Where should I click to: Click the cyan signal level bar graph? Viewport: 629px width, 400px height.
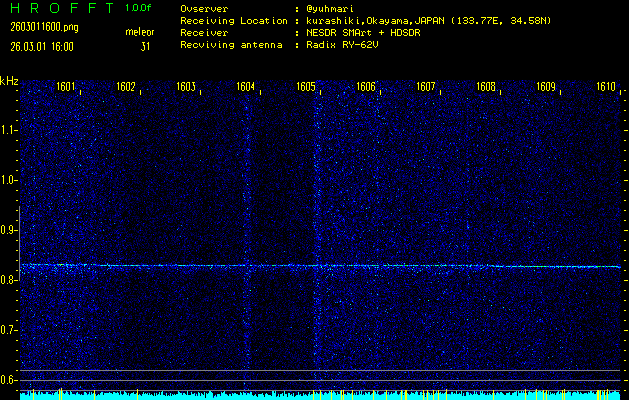pos(320,395)
